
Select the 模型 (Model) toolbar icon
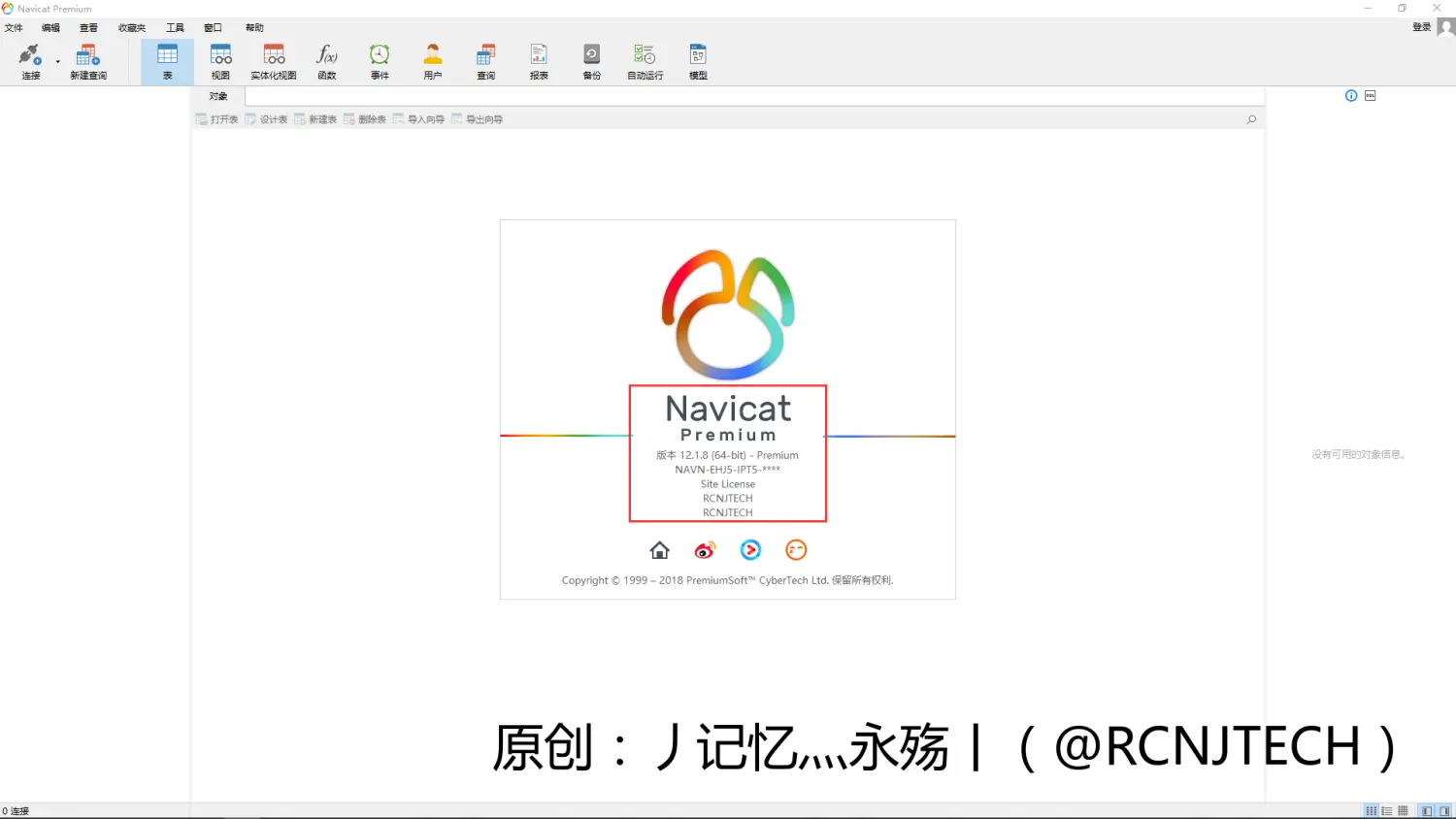point(698,61)
